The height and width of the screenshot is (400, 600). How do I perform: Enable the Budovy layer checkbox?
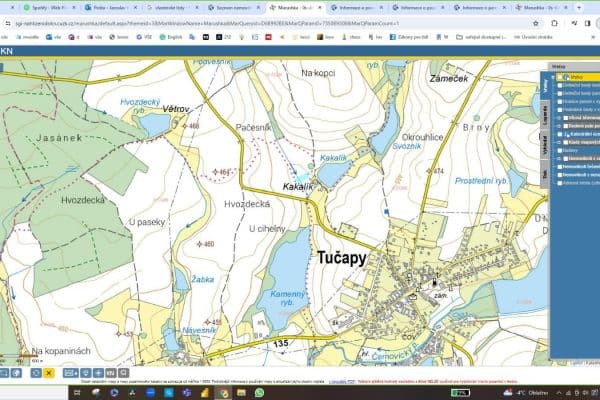(561, 151)
